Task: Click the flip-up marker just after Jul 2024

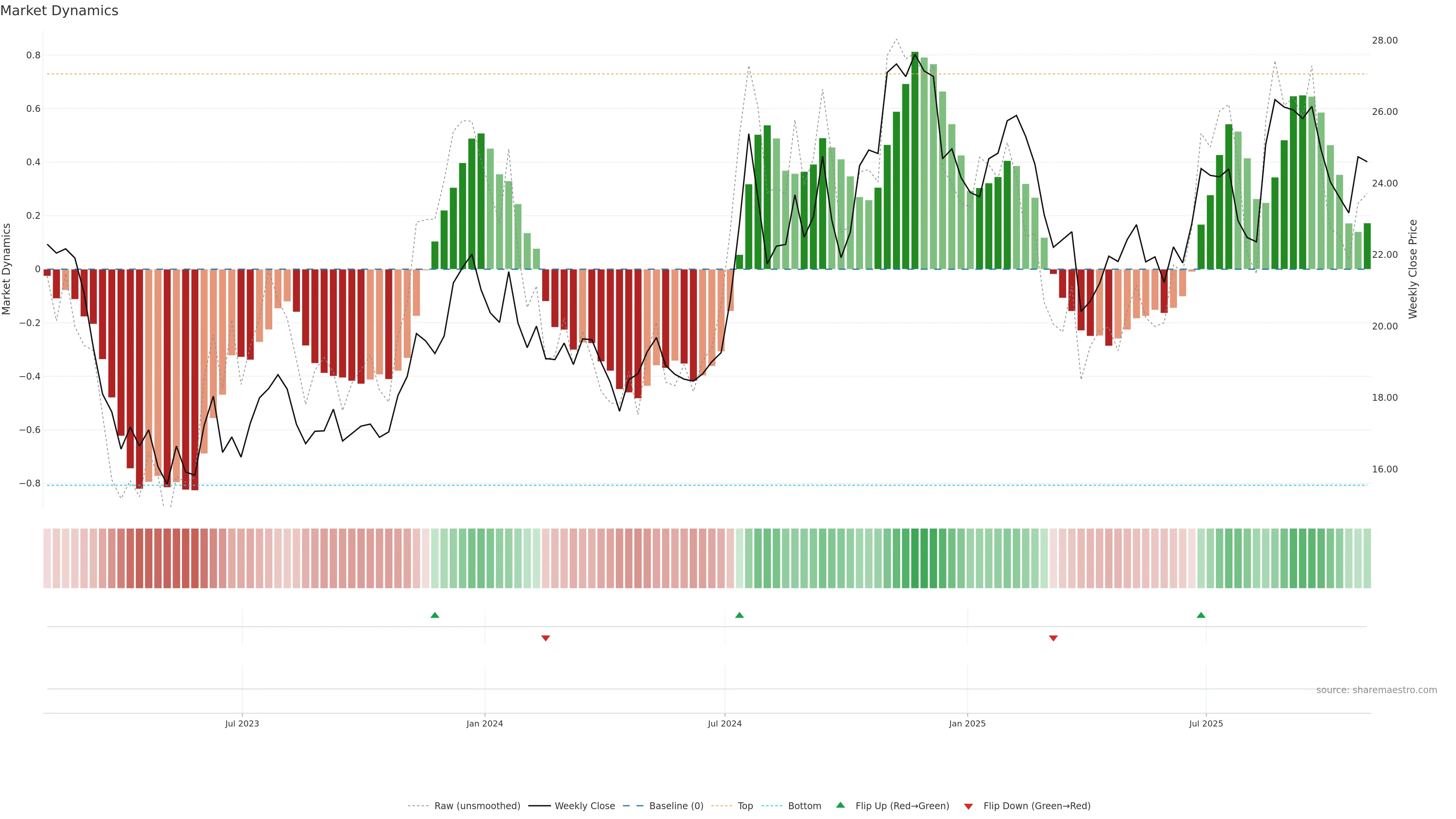Action: [739, 615]
